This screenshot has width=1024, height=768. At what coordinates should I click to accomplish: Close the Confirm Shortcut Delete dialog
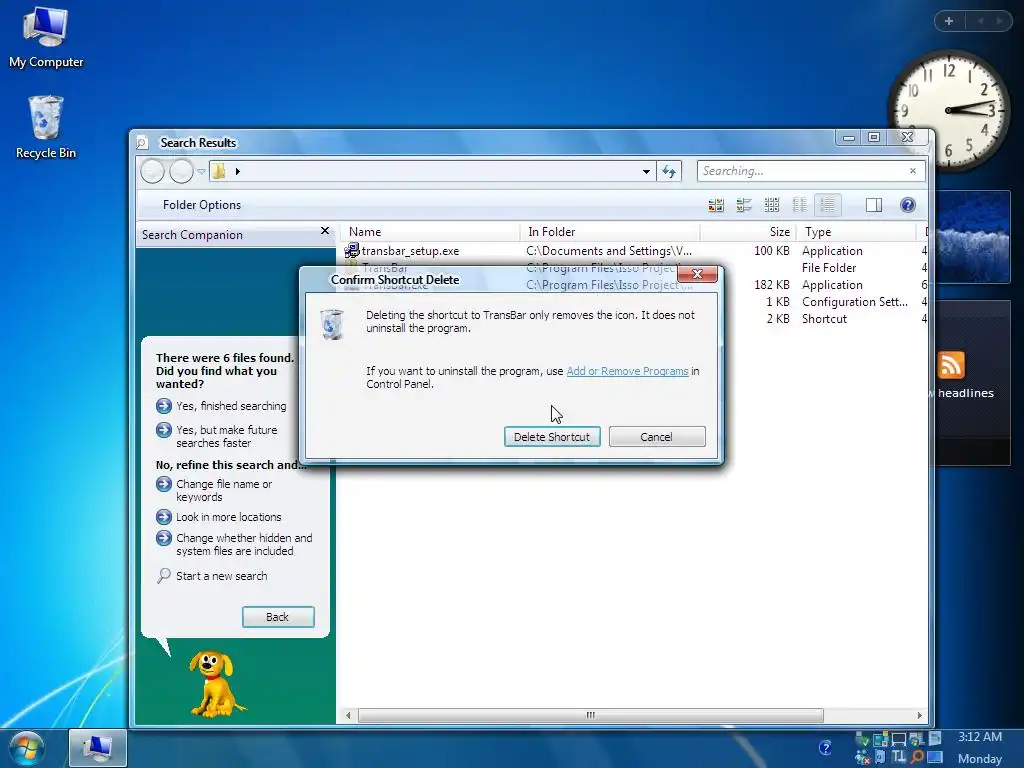point(697,274)
